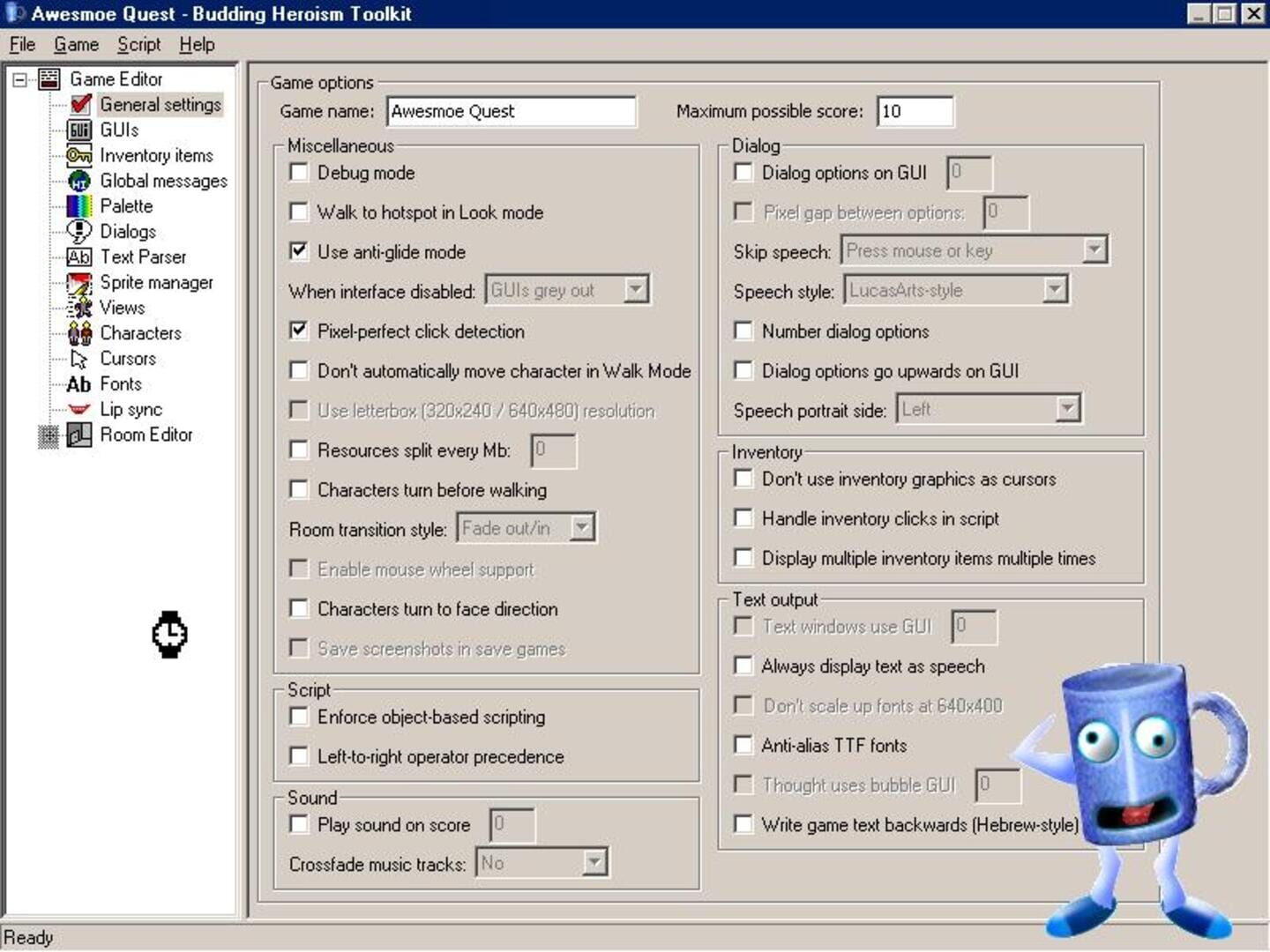Uncheck Use anti-glide mode
This screenshot has width=1270, height=952.
tap(299, 251)
